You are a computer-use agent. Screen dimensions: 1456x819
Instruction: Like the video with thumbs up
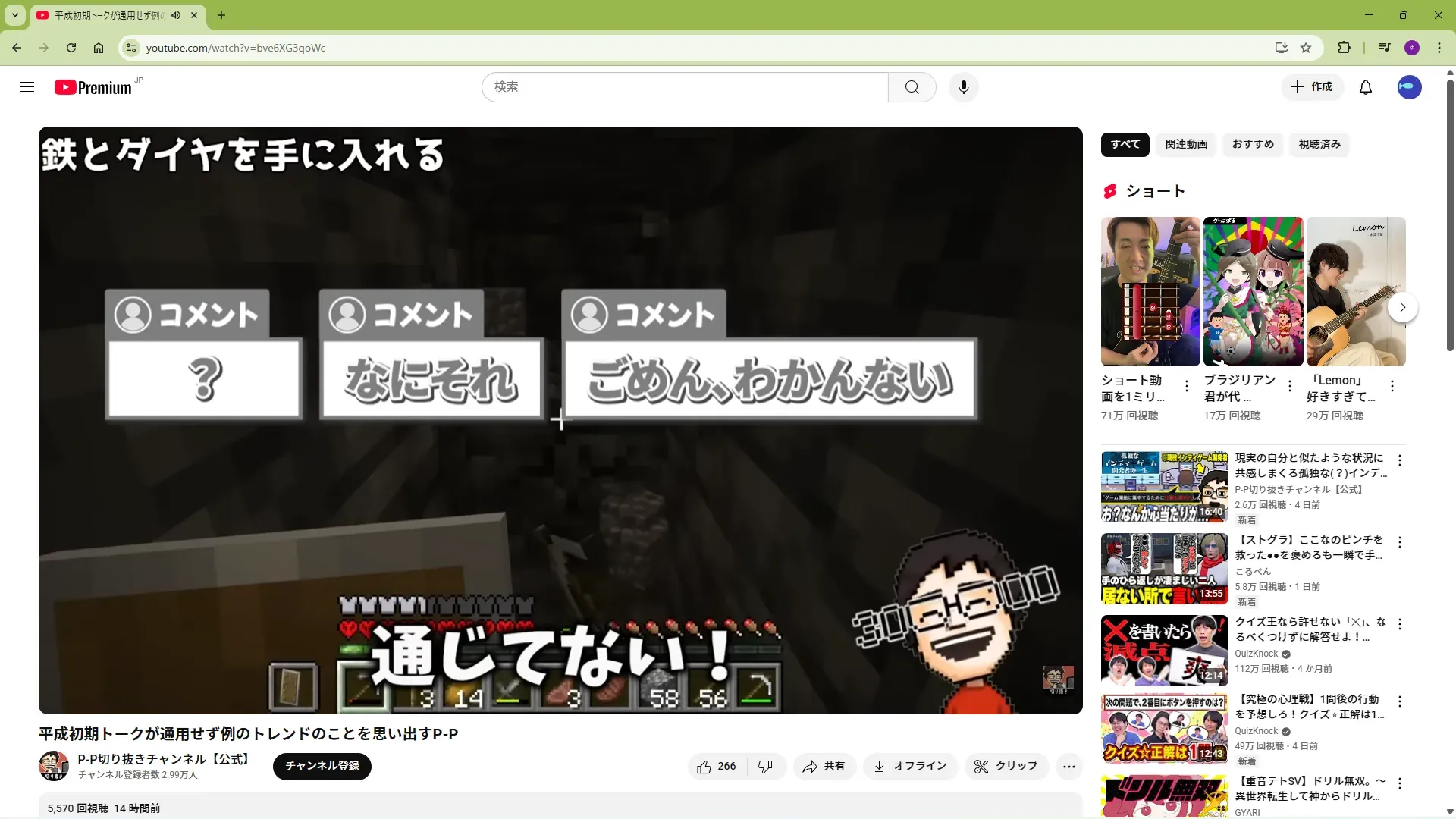coord(716,767)
